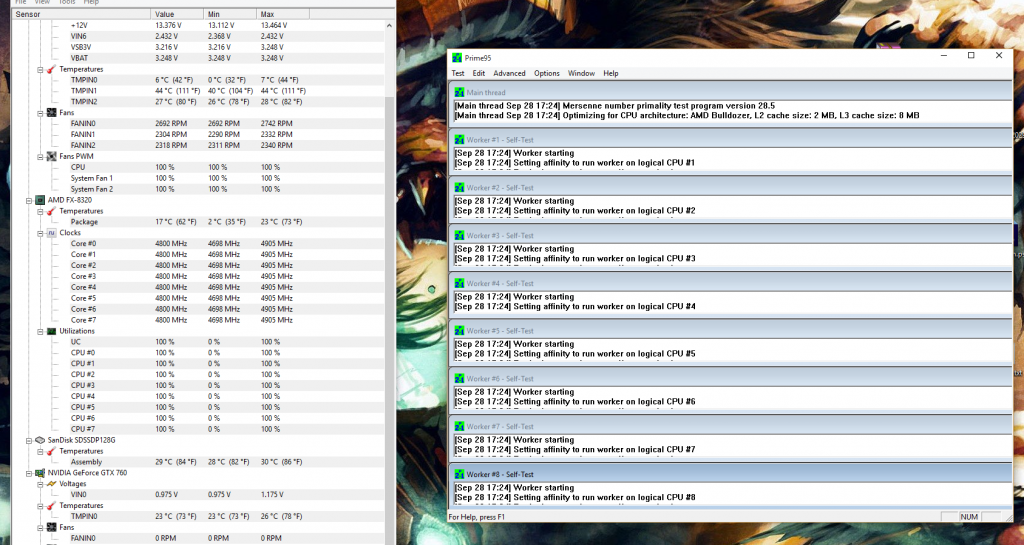Click the Min column header
Viewport: 1024px width, 545px height.
tap(230, 14)
